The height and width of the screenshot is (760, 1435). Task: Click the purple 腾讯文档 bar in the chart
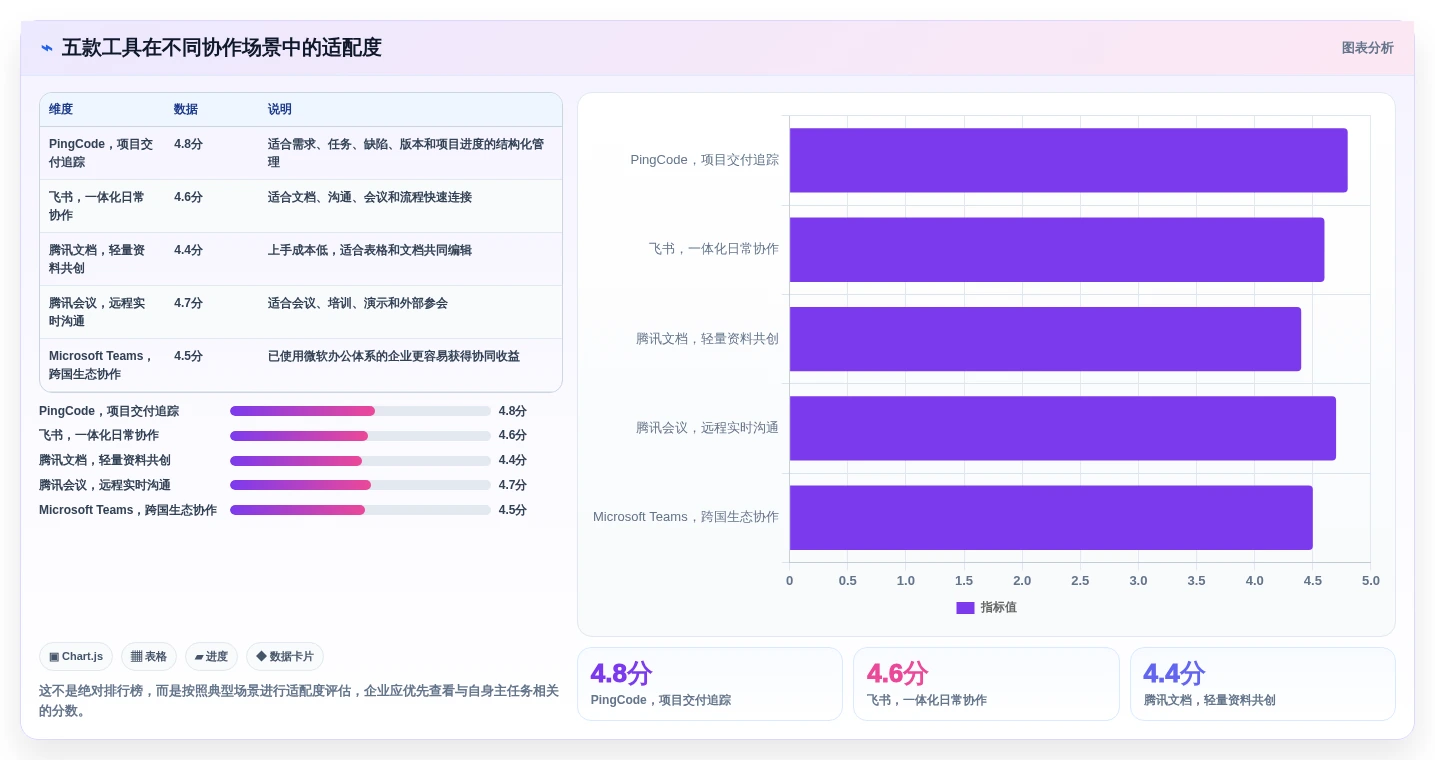pyautogui.click(x=1045, y=339)
